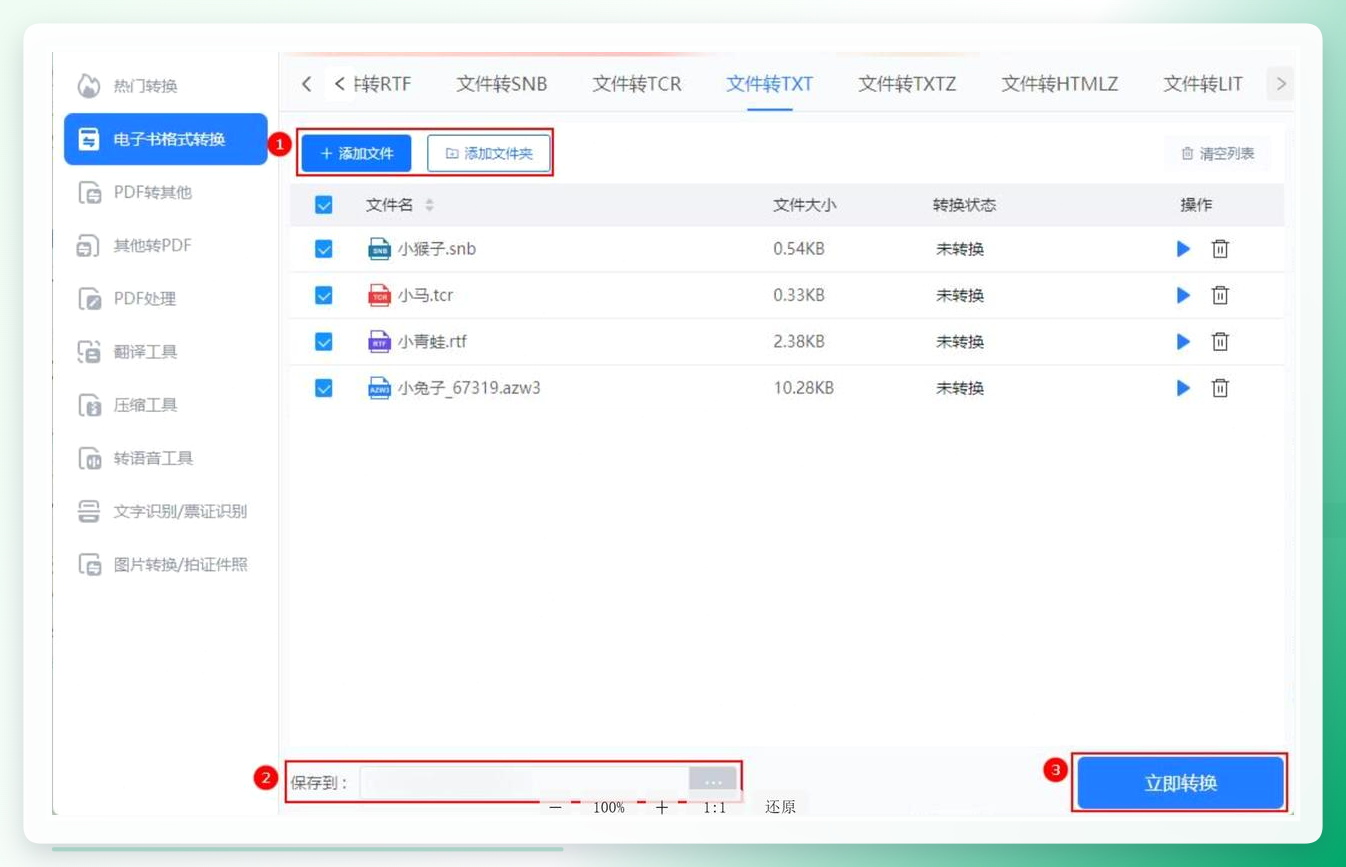Click the 立即转换 button
Image resolution: width=1346 pixels, height=867 pixels.
(1181, 783)
